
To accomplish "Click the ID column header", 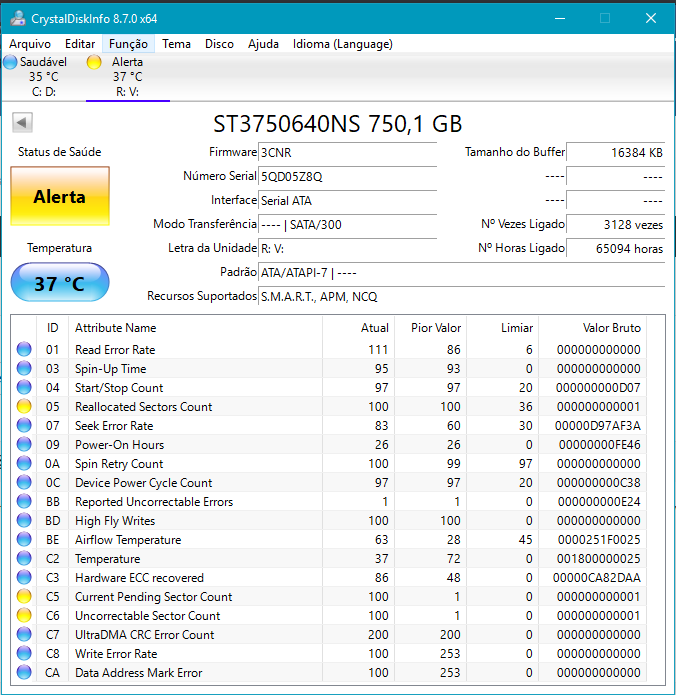I will pos(52,328).
